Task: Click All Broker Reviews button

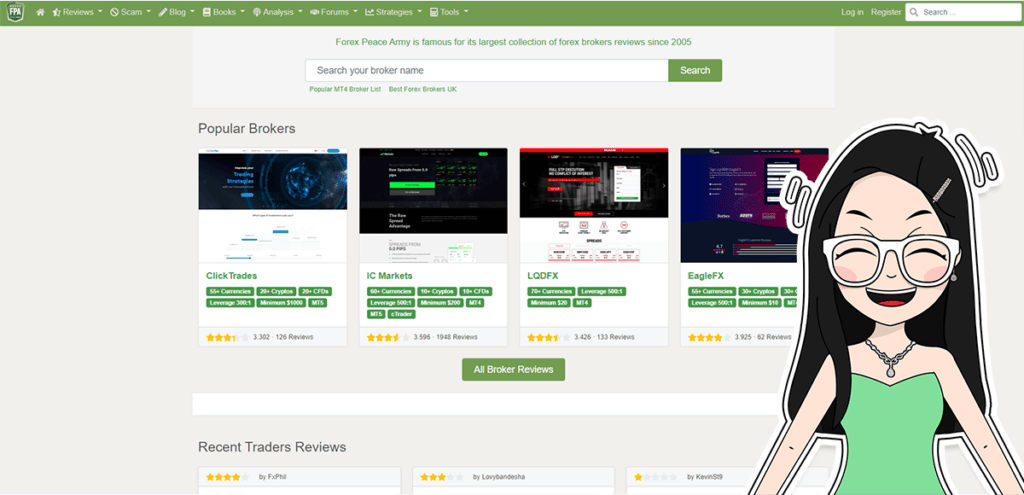Action: click(x=513, y=370)
